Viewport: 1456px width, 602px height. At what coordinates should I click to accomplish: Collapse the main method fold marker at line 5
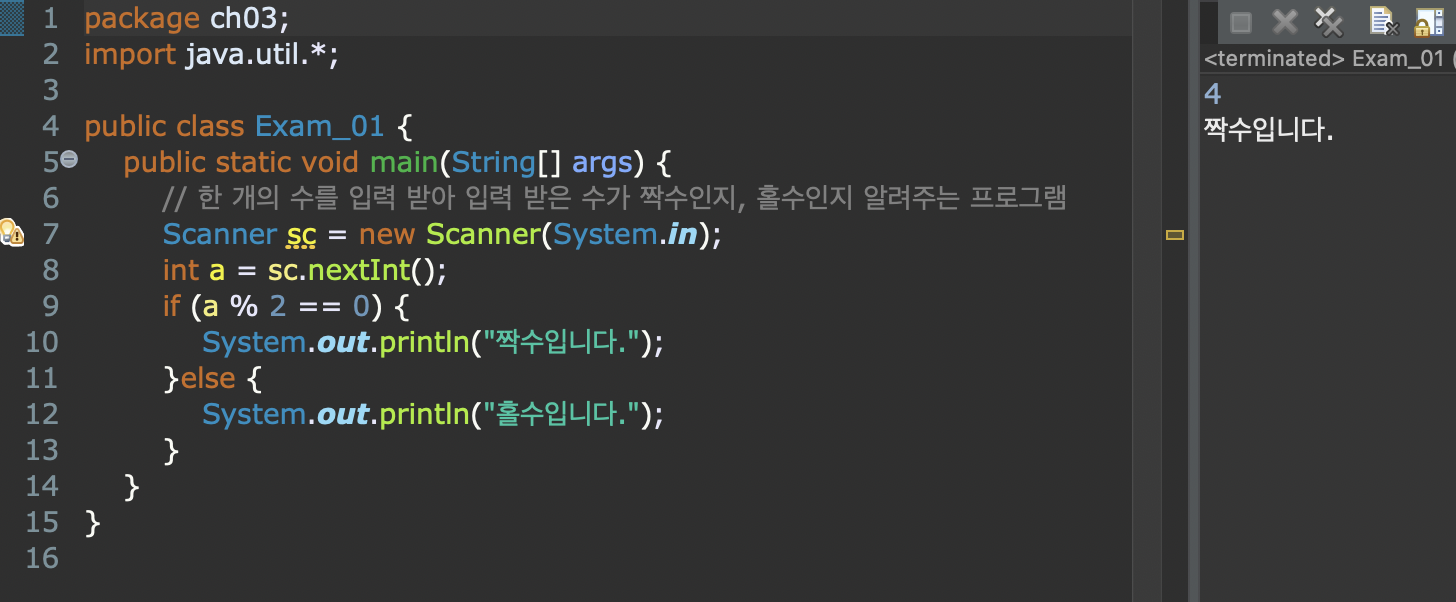pyautogui.click(x=69, y=159)
